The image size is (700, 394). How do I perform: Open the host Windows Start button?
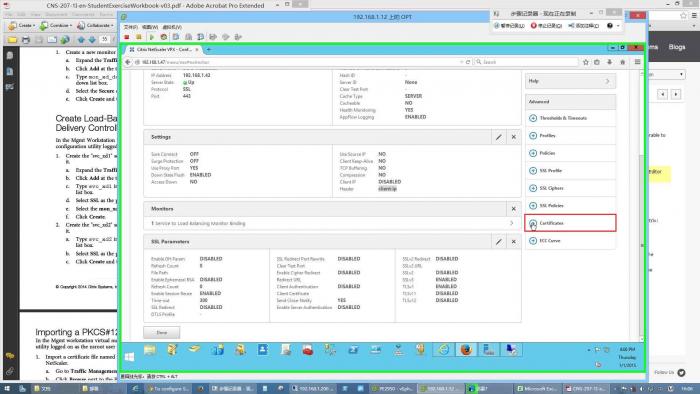[x=7, y=389]
